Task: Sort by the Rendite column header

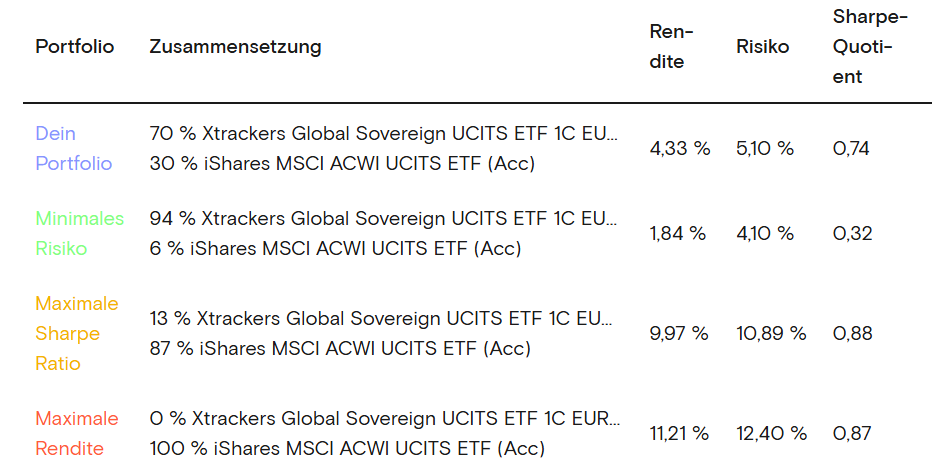Action: (x=667, y=47)
